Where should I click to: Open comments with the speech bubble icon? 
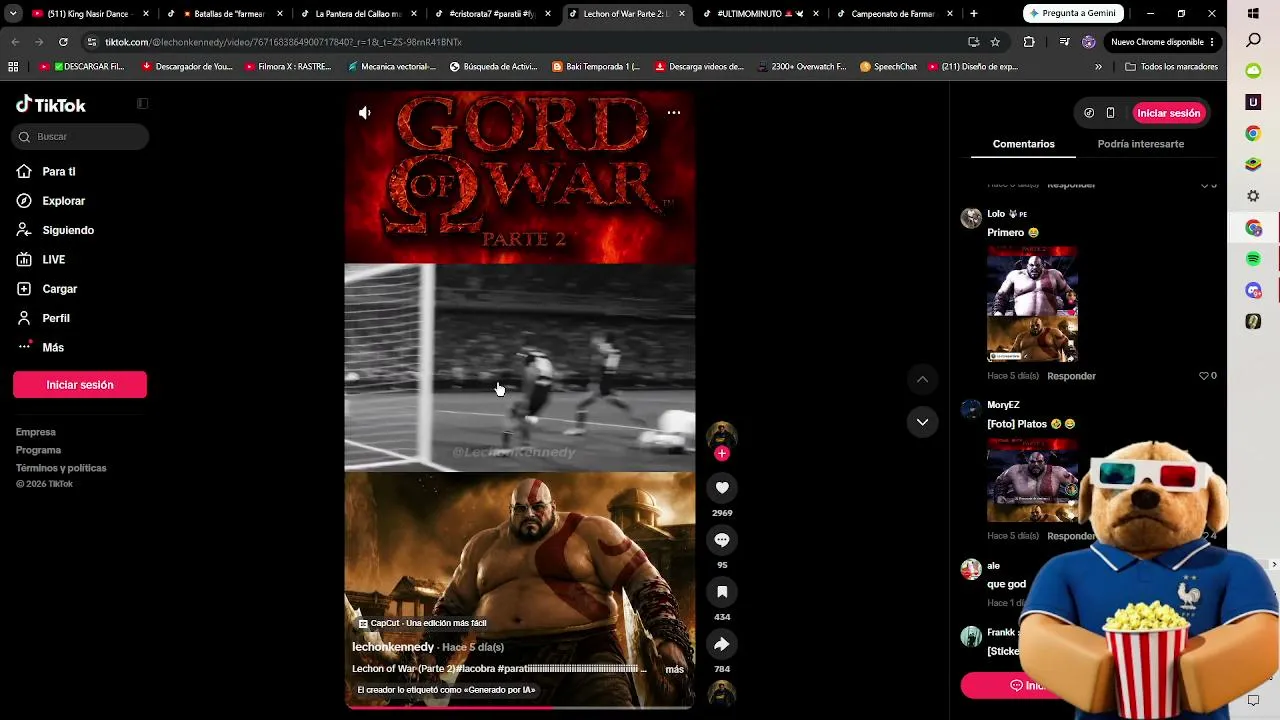click(722, 540)
